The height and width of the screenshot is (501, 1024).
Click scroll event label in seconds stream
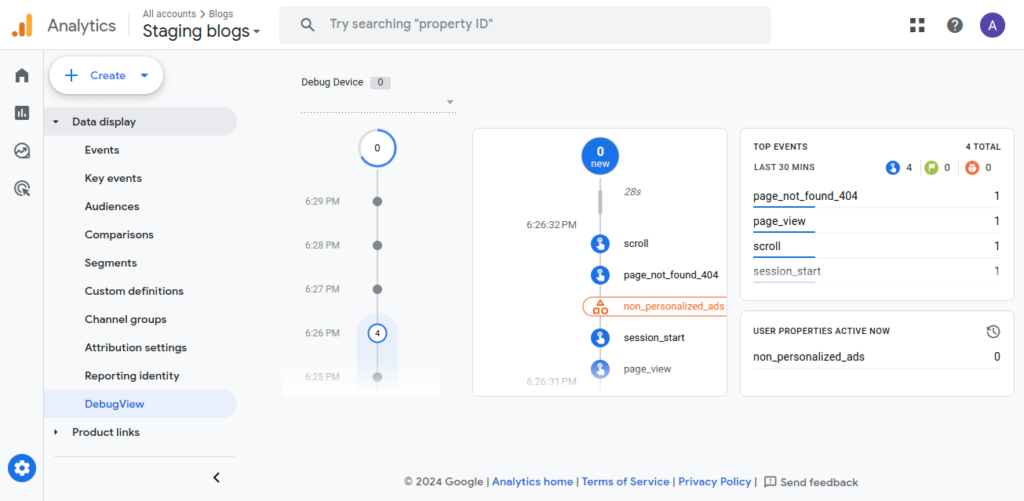click(x=636, y=244)
